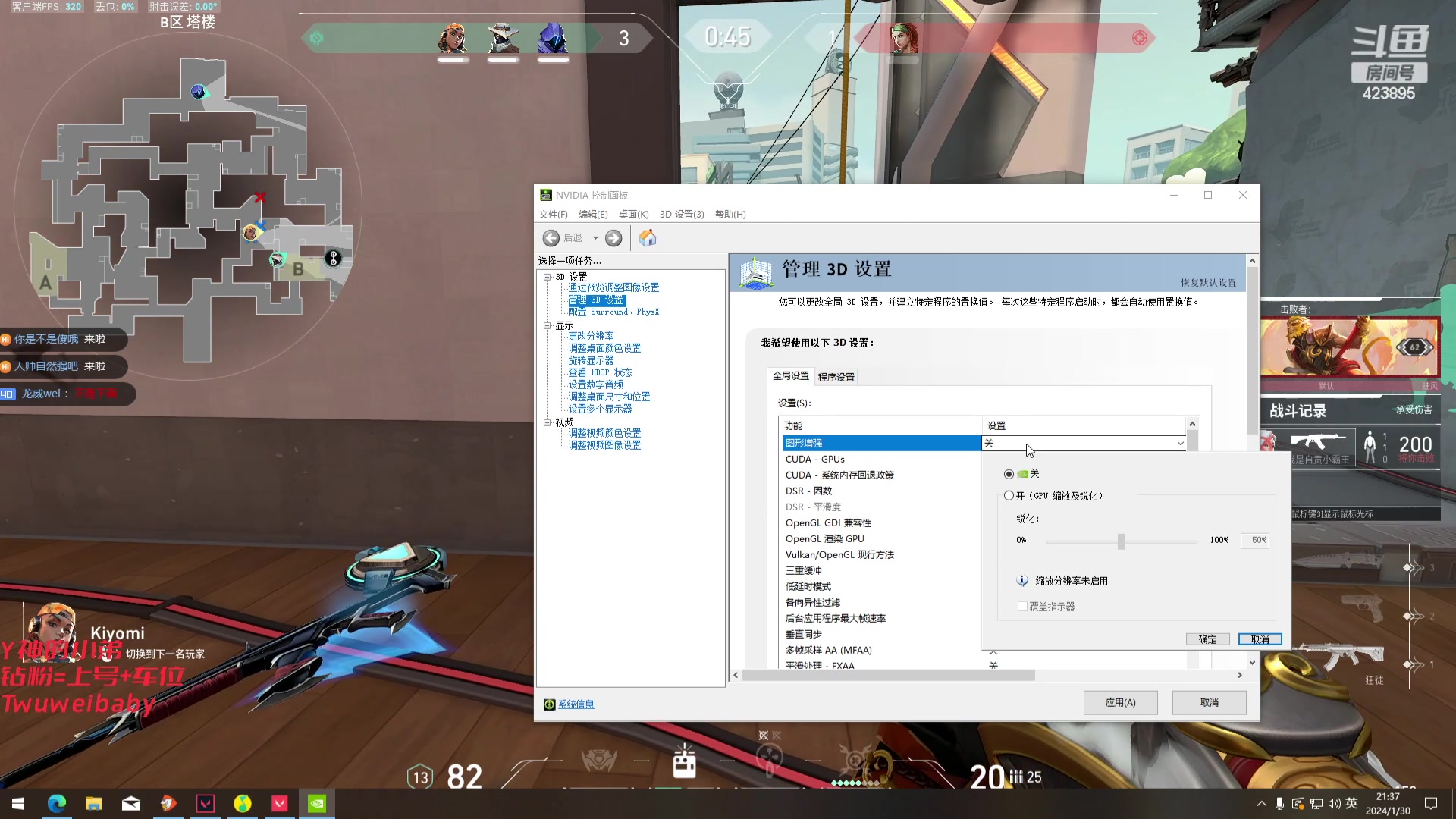Image resolution: width=1456 pixels, height=819 pixels.
Task: Open 调整视频颜色设置 in task tree
Action: tap(604, 434)
